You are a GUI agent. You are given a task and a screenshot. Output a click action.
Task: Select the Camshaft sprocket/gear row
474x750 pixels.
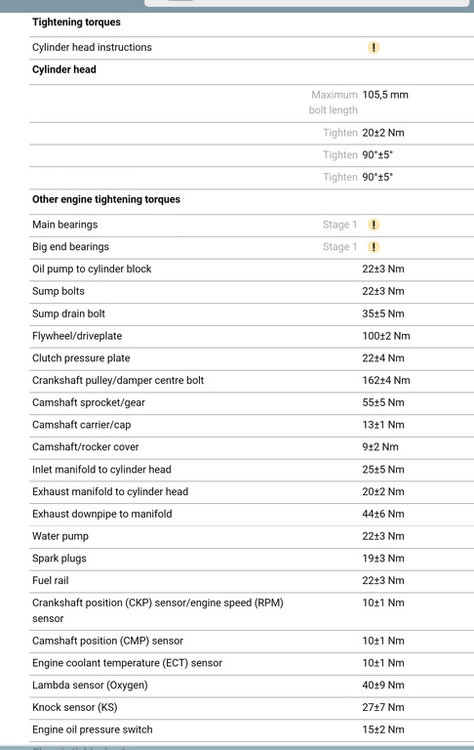tap(252, 403)
